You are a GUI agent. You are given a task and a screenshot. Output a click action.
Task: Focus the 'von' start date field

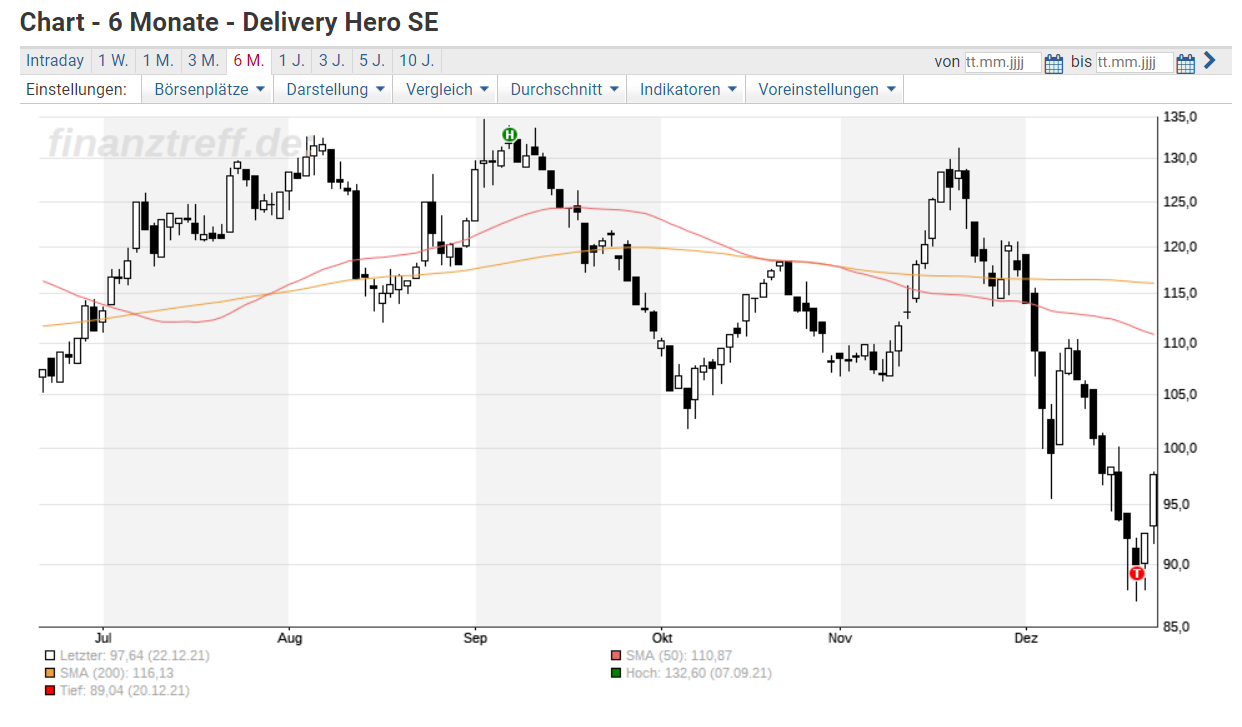[1003, 62]
